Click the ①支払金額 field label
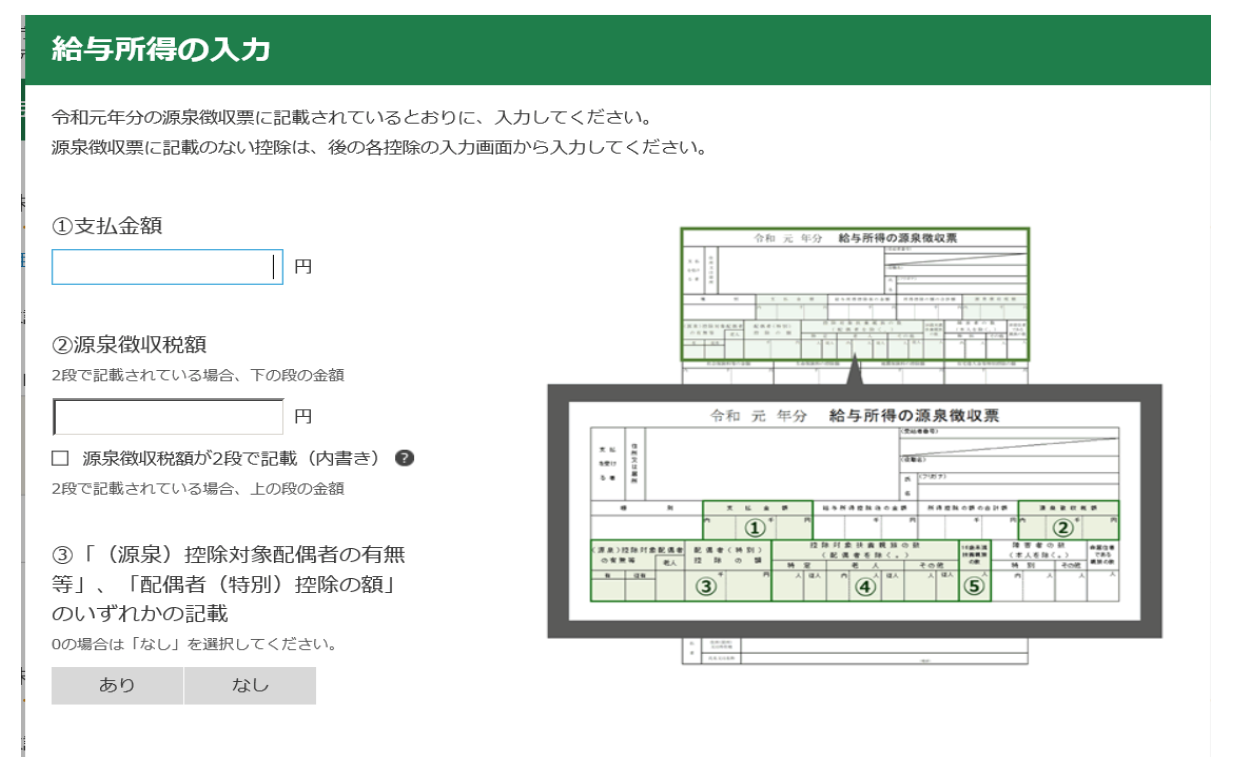This screenshot has width=1243, height=776. tap(107, 226)
